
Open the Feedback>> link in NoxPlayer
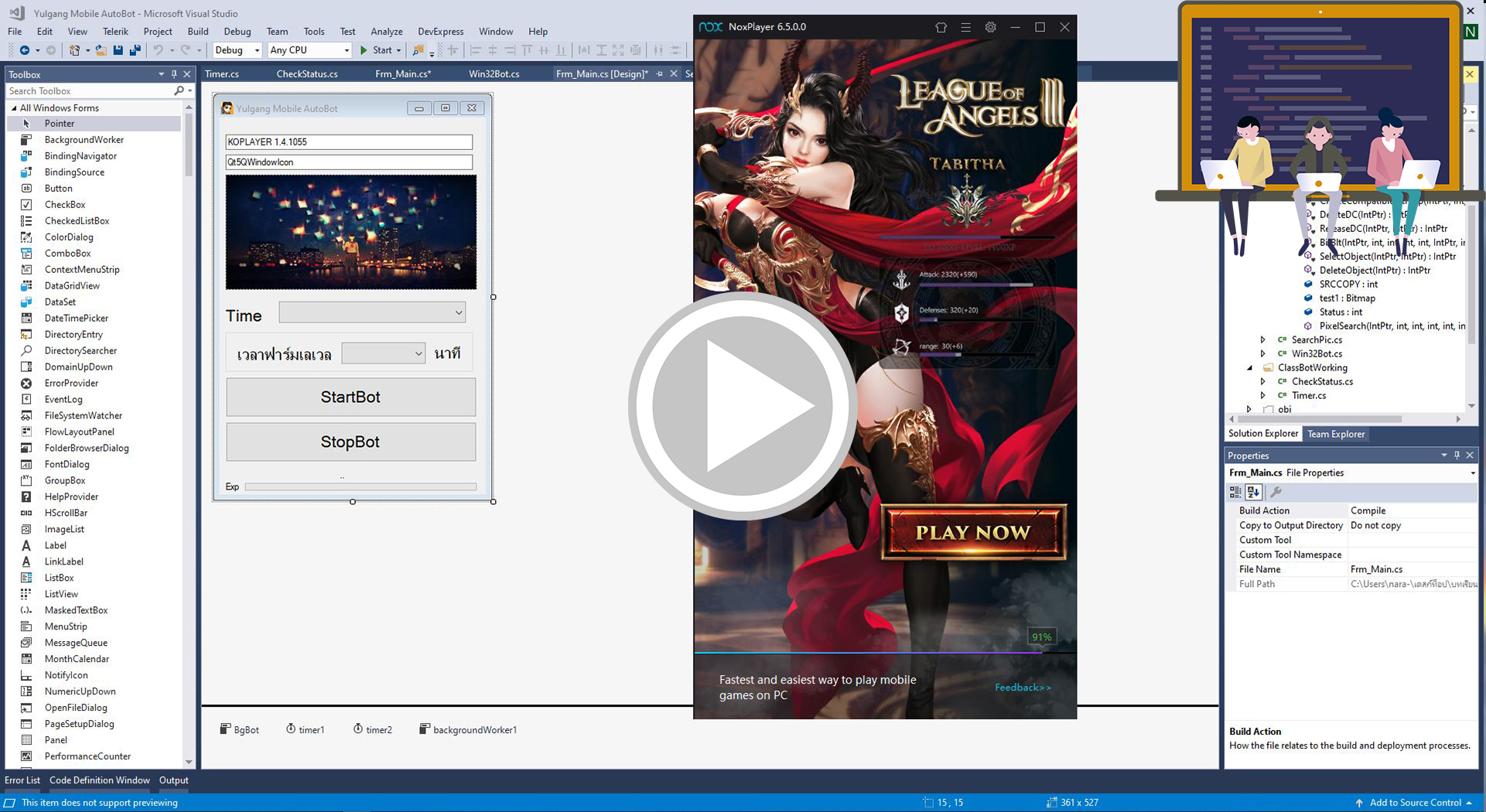pos(1023,687)
